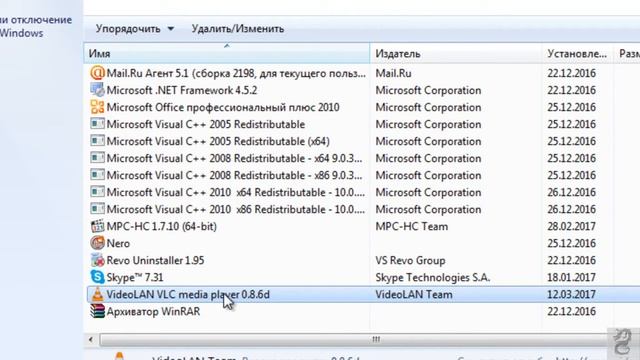Click the WinRAR archiver icon
Image resolution: width=640 pixels, height=360 pixels.
click(97, 311)
